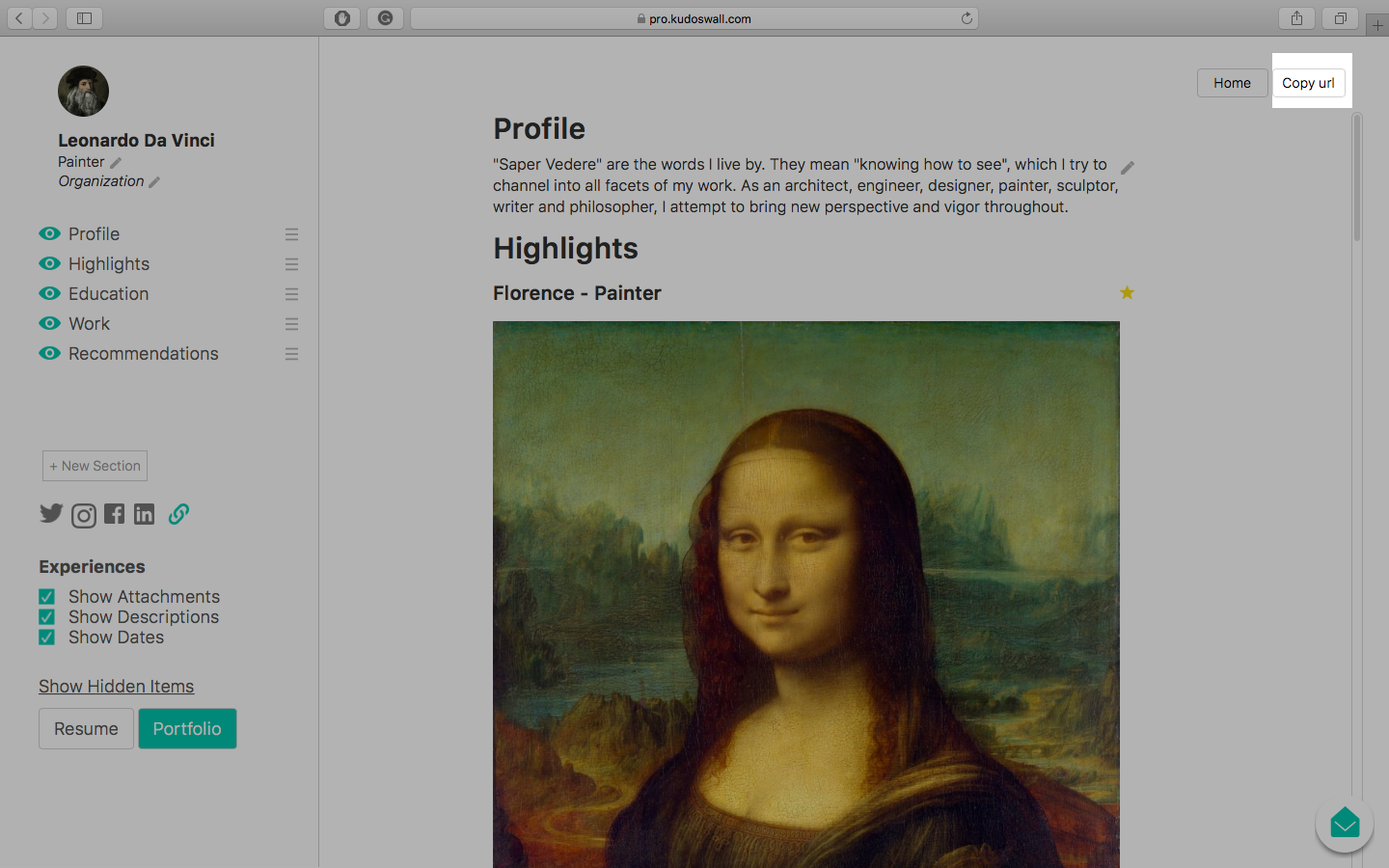
Task: Hide the Work section with eye icon
Action: click(x=49, y=323)
